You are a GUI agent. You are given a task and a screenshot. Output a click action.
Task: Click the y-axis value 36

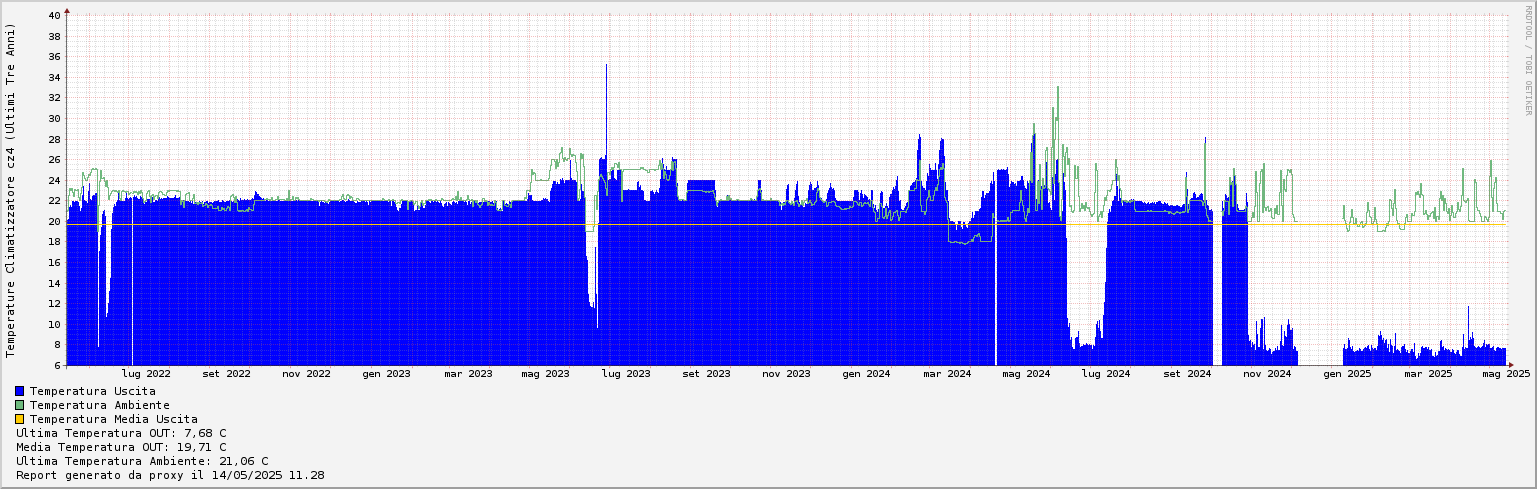point(54,57)
